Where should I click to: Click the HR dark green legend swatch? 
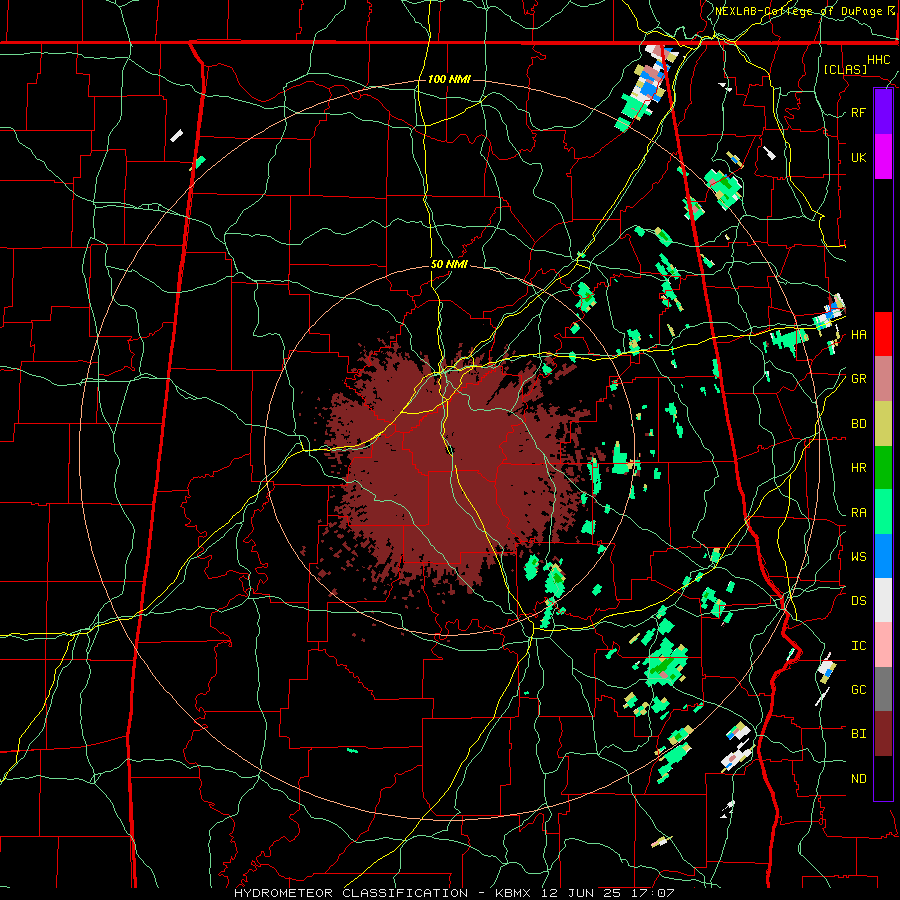point(883,468)
